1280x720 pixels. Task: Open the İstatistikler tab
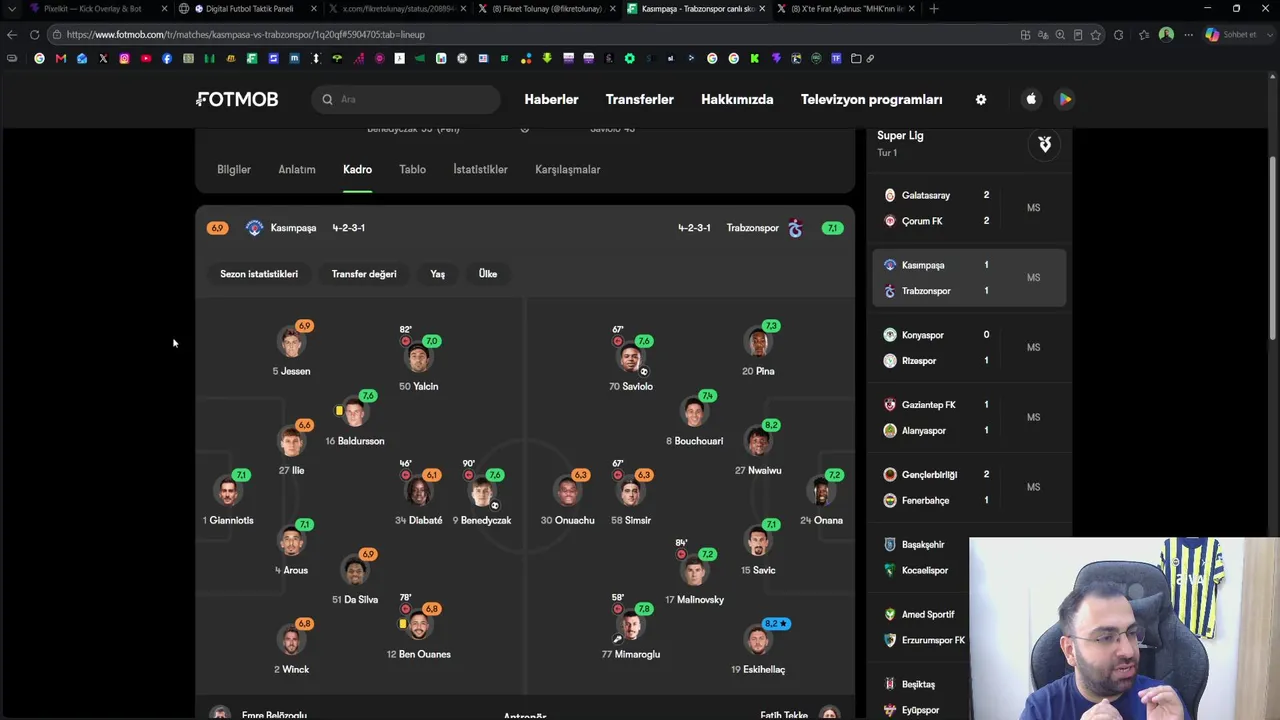pos(480,169)
